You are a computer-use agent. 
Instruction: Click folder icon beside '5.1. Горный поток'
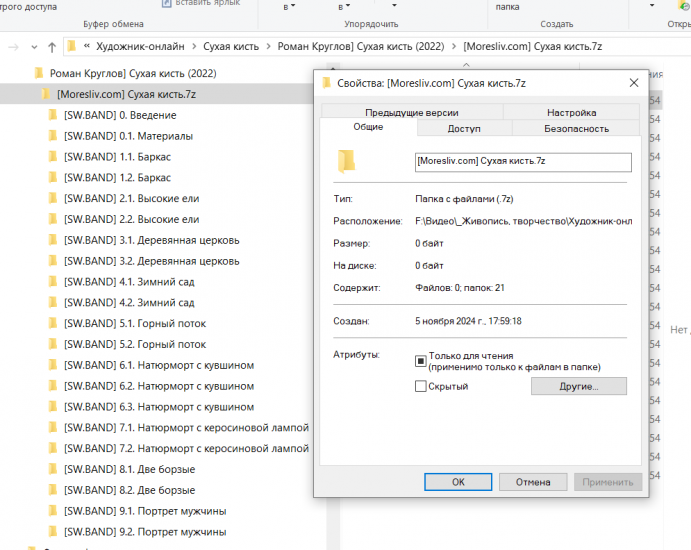click(x=53, y=323)
